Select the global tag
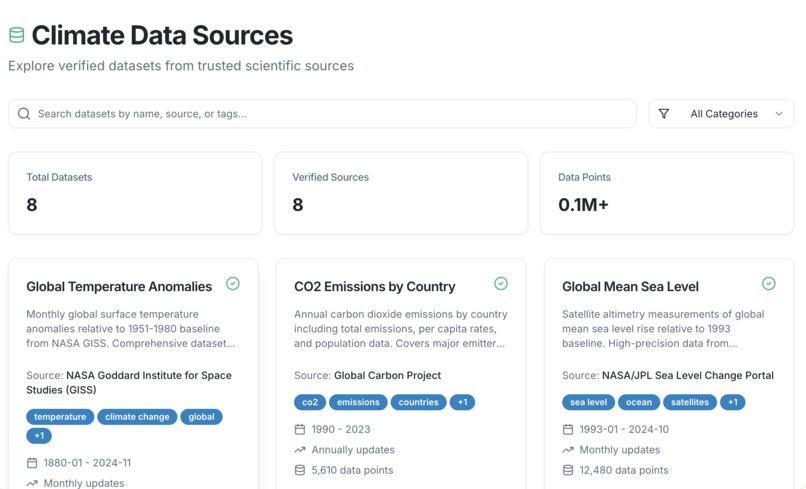The width and height of the screenshot is (806, 489). 202,416
